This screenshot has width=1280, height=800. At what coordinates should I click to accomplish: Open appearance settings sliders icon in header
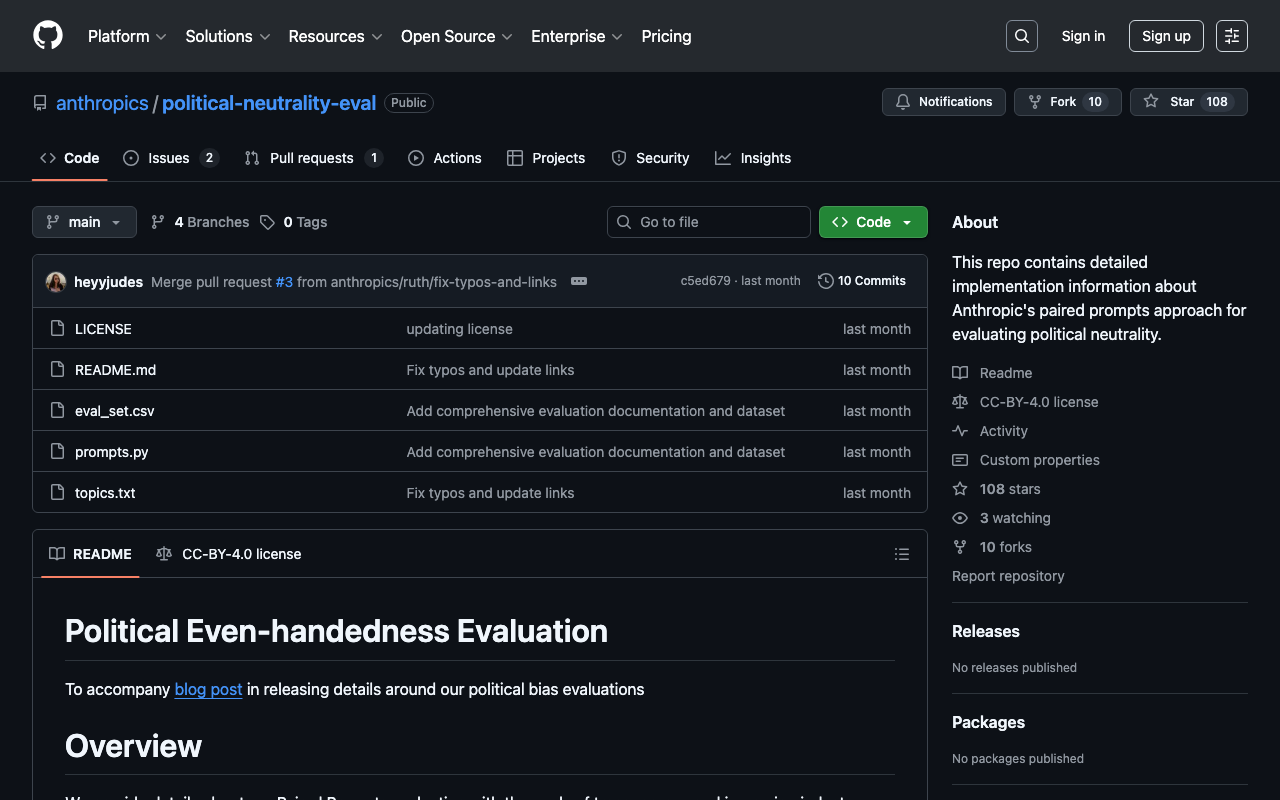pyautogui.click(x=1231, y=36)
